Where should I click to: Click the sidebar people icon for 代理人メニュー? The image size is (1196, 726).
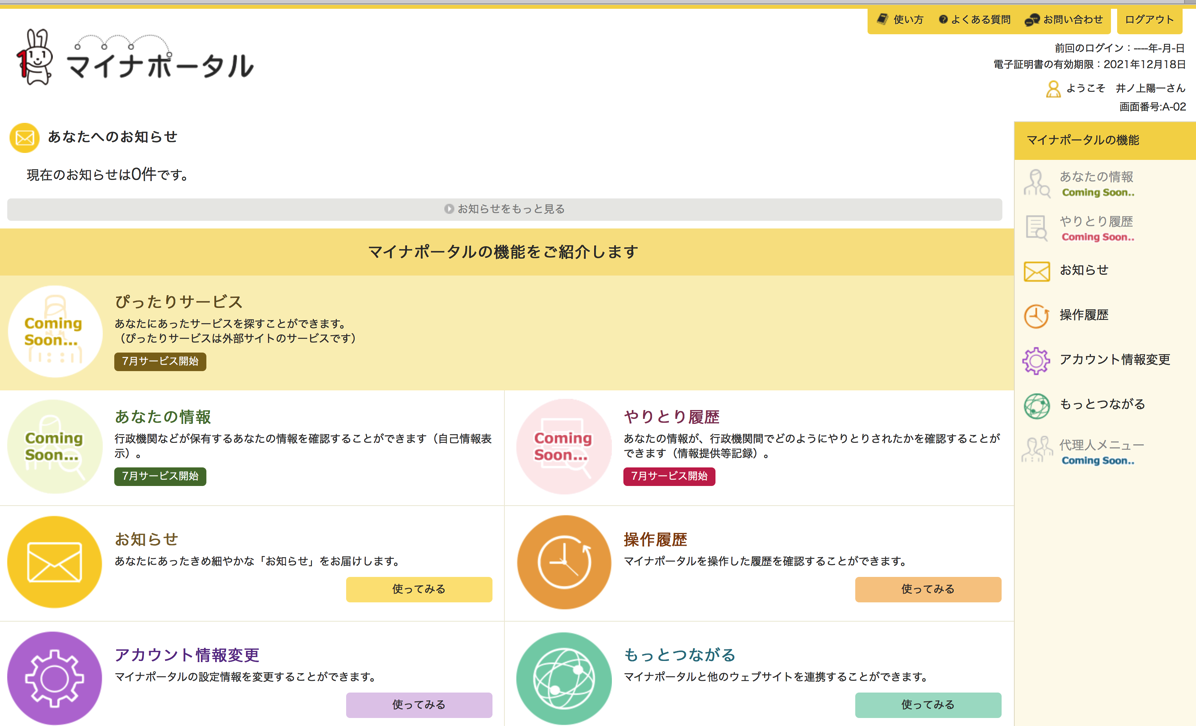(x=1037, y=450)
